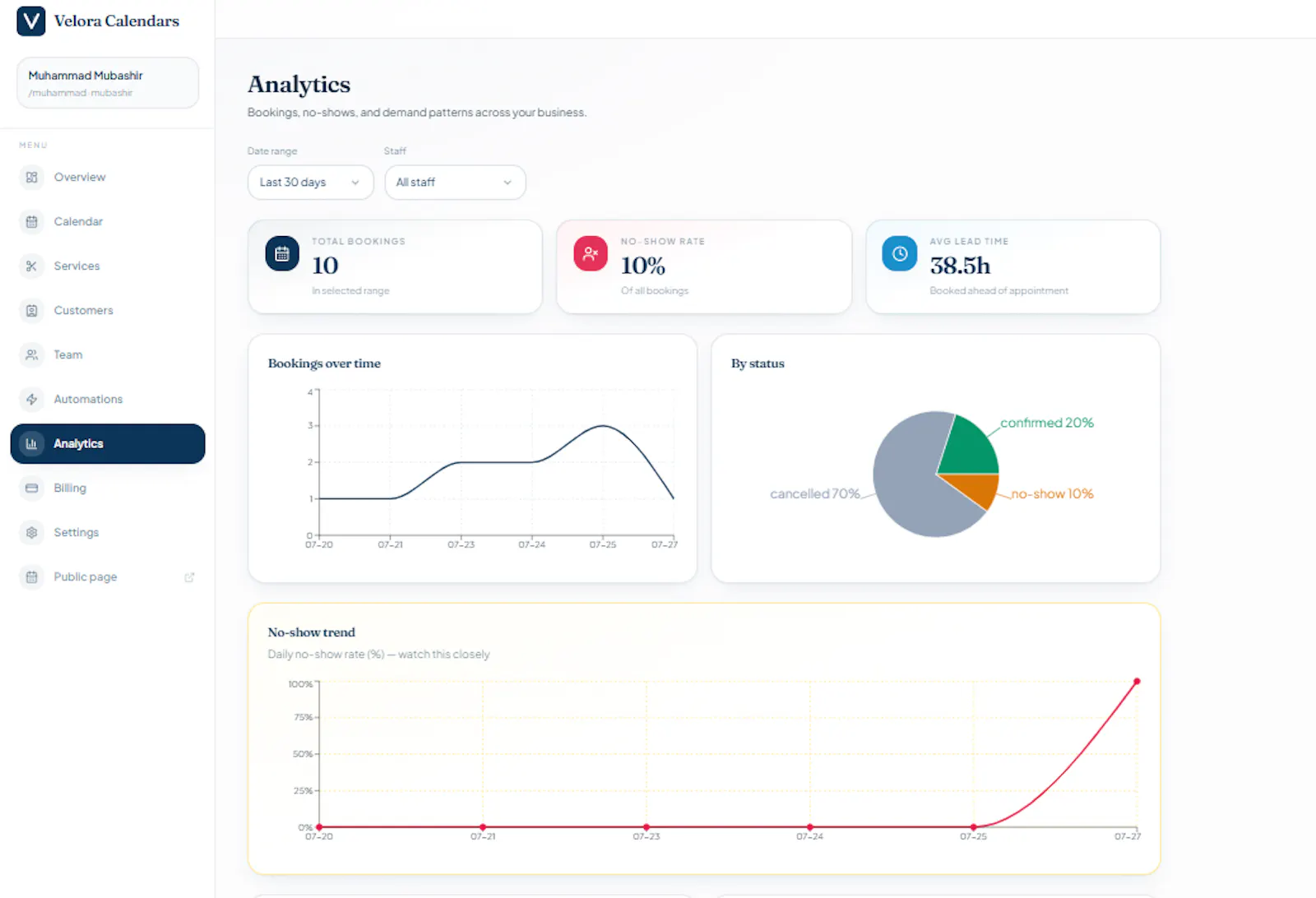Click the Muhammad Mubashir account card
This screenshot has height=898, width=1316.
coord(108,83)
